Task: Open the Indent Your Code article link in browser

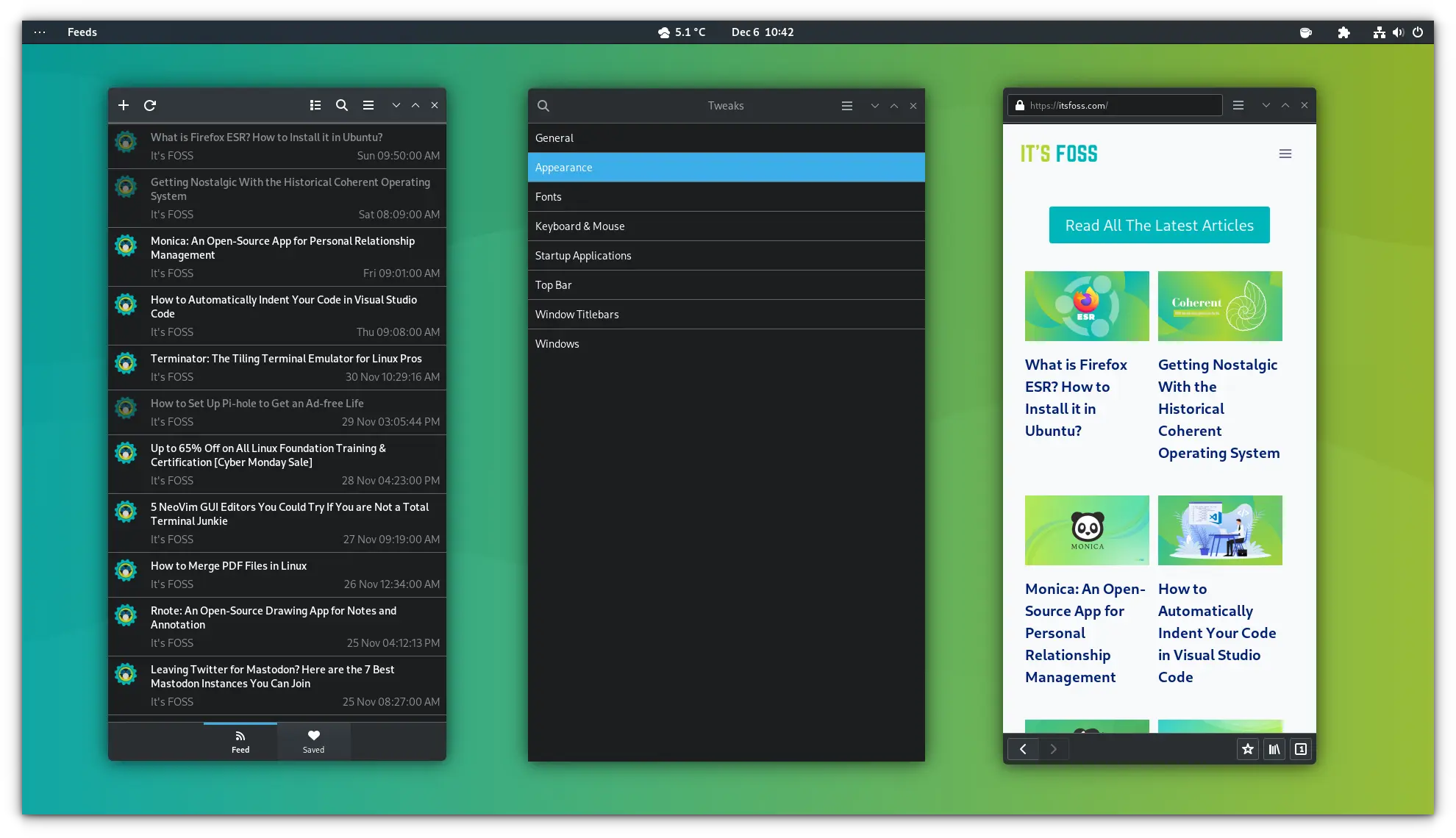Action: point(1217,633)
